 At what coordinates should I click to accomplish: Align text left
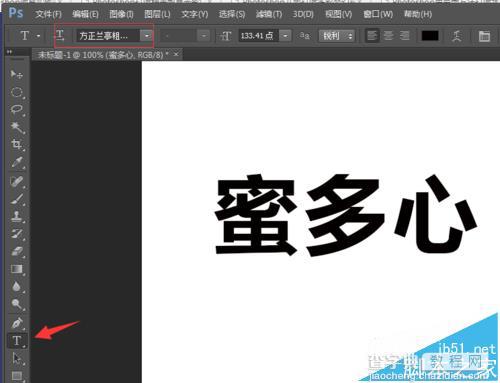[372, 36]
